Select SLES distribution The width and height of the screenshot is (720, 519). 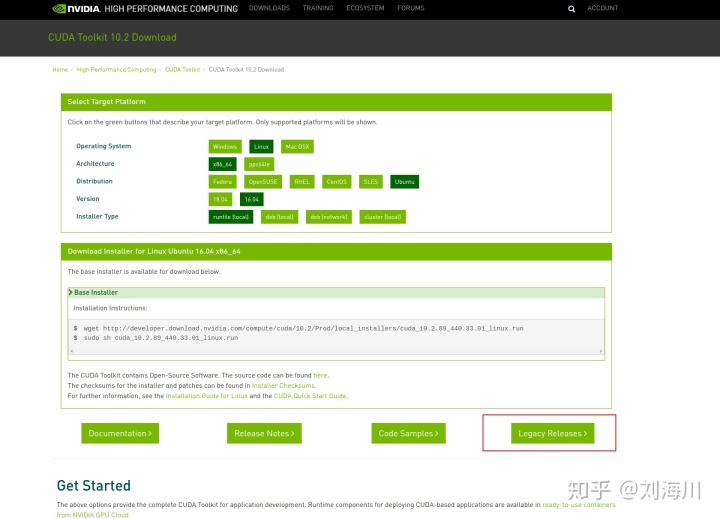tap(371, 182)
